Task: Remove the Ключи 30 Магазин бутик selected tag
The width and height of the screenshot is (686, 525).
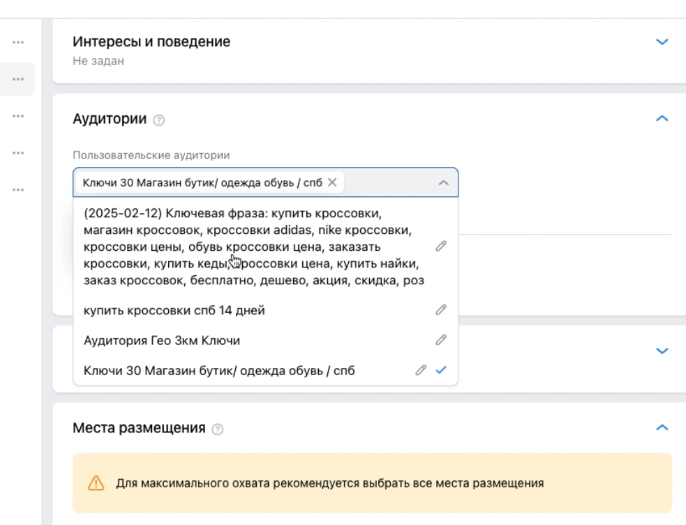Action: click(x=332, y=182)
